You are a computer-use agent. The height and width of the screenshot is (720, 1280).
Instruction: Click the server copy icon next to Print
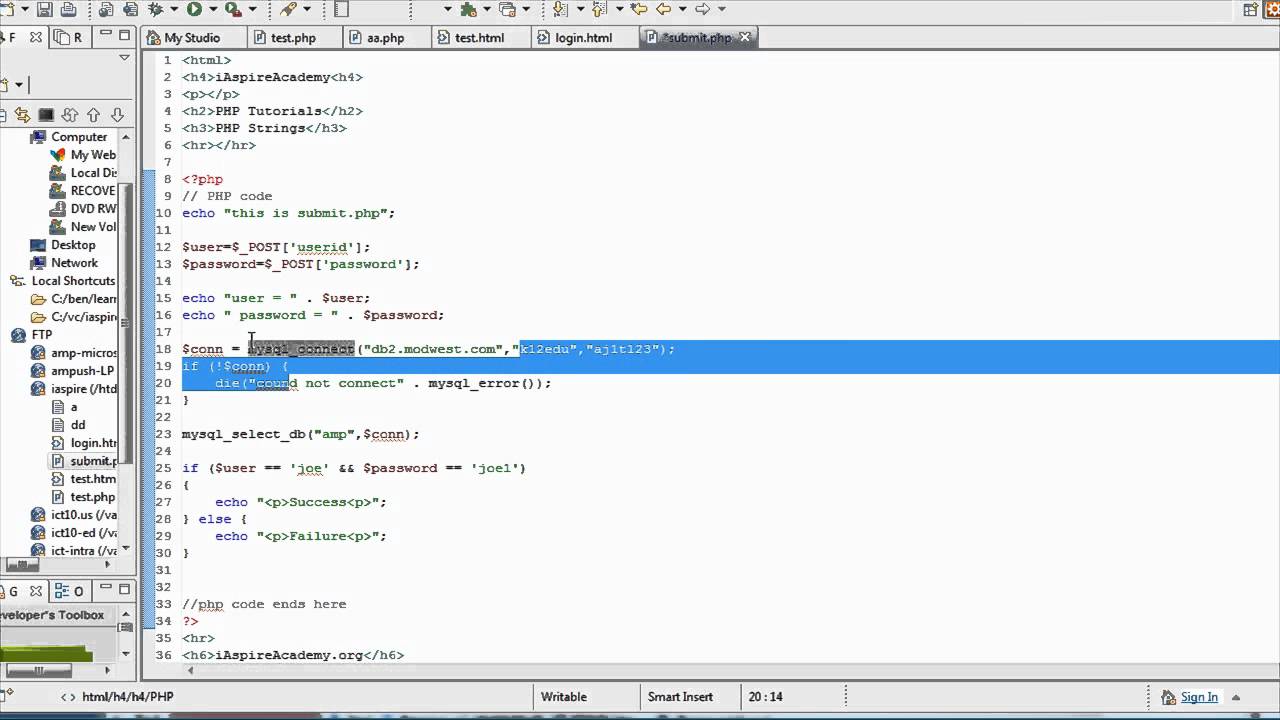pyautogui.click(x=106, y=9)
